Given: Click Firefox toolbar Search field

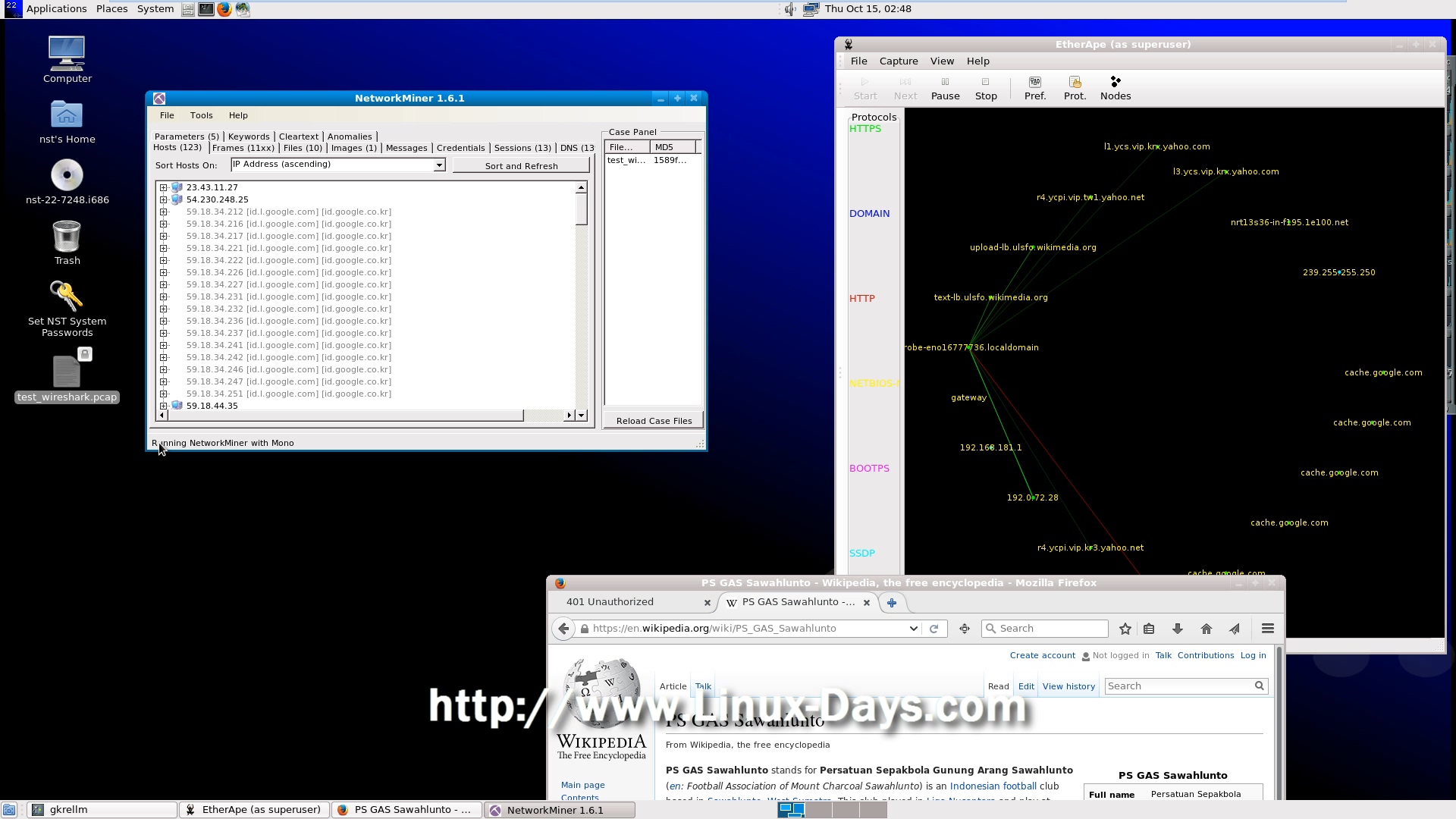Looking at the screenshot, I should click(x=1045, y=629).
